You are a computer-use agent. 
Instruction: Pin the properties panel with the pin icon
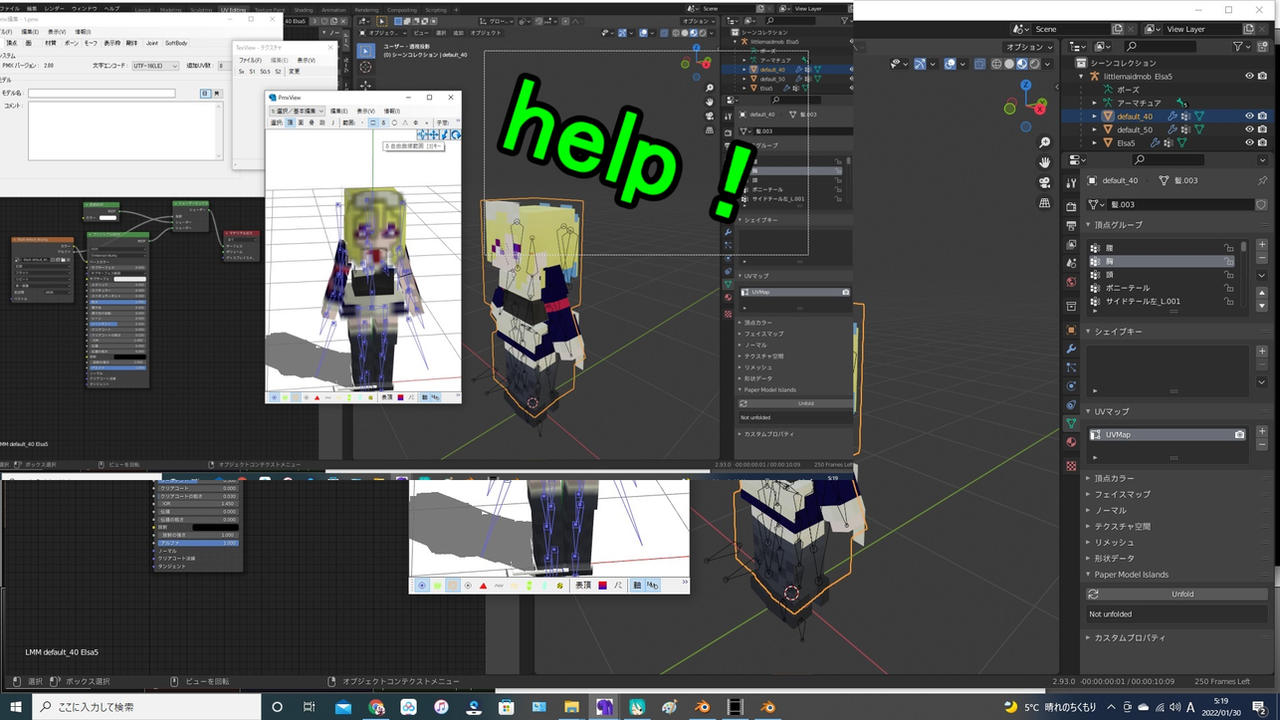(x=1263, y=178)
